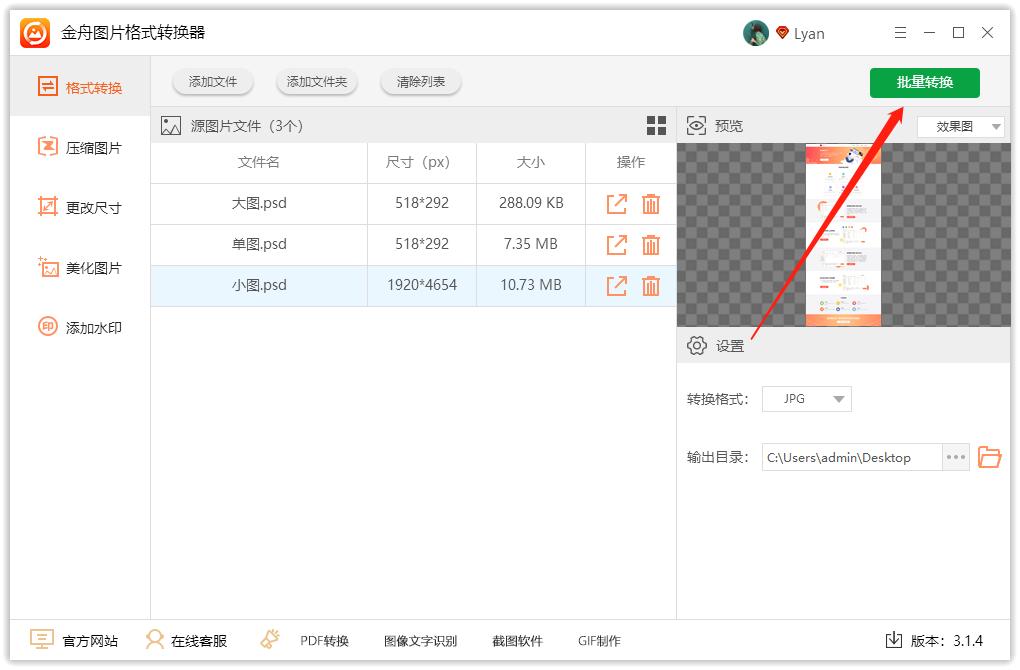Open the 效果图 preview dropdown

[x=959, y=126]
